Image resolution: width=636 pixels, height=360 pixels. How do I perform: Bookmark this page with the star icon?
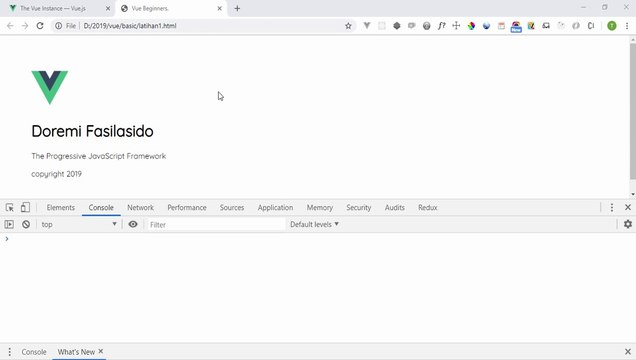(348, 26)
